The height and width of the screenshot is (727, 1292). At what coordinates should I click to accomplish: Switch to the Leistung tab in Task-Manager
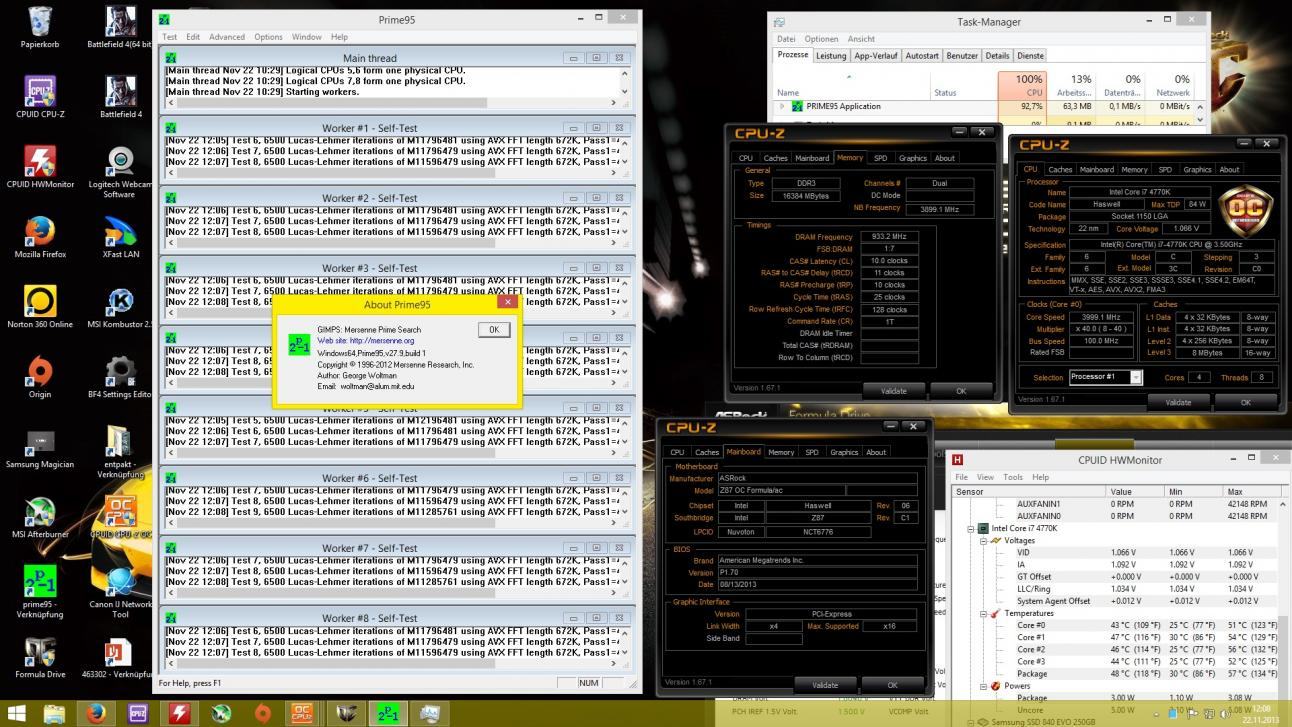click(830, 56)
